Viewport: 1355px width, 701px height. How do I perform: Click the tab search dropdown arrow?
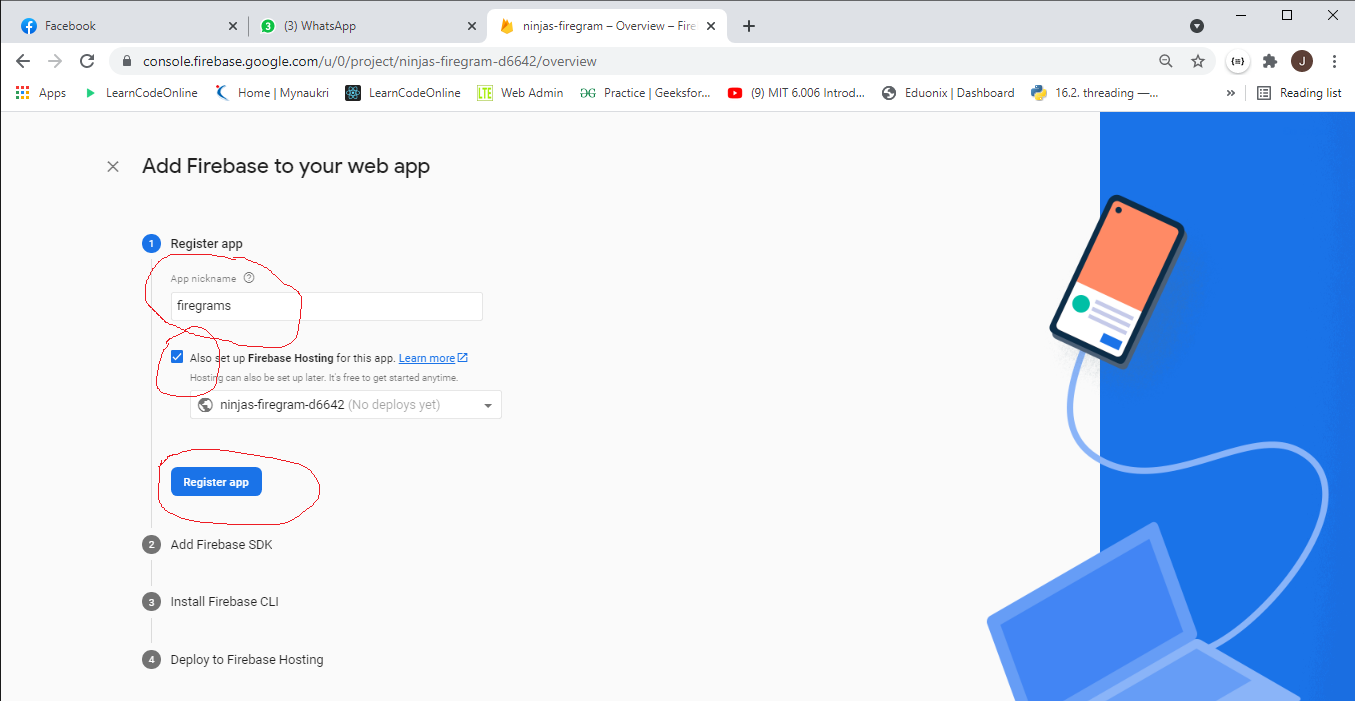click(1197, 26)
